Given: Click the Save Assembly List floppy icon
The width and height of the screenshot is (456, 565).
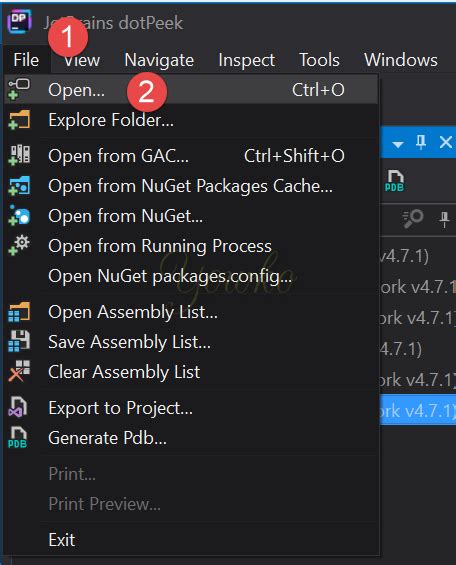Looking at the screenshot, I should click(19, 341).
